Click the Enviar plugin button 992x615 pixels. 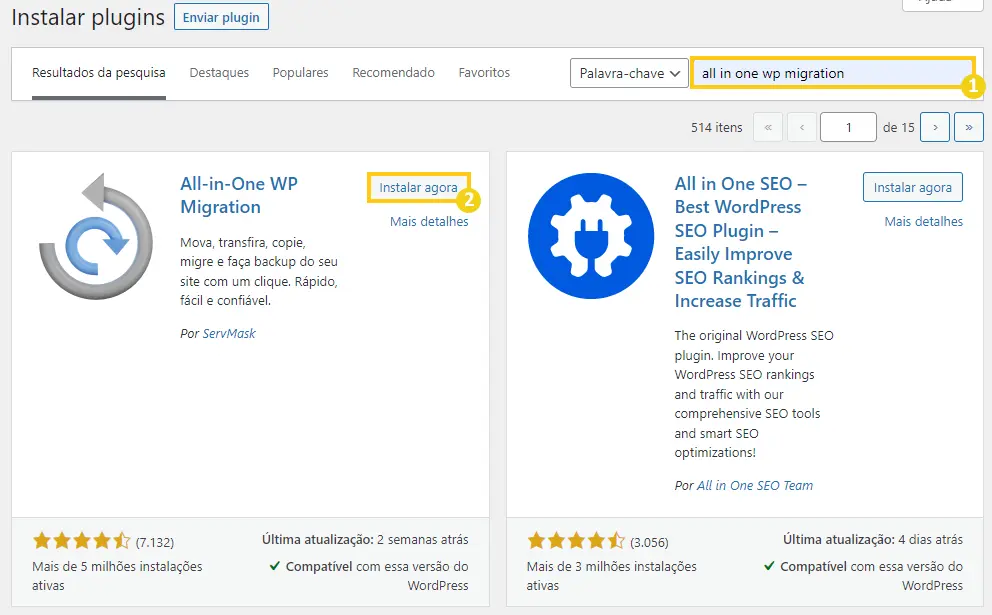(x=221, y=17)
